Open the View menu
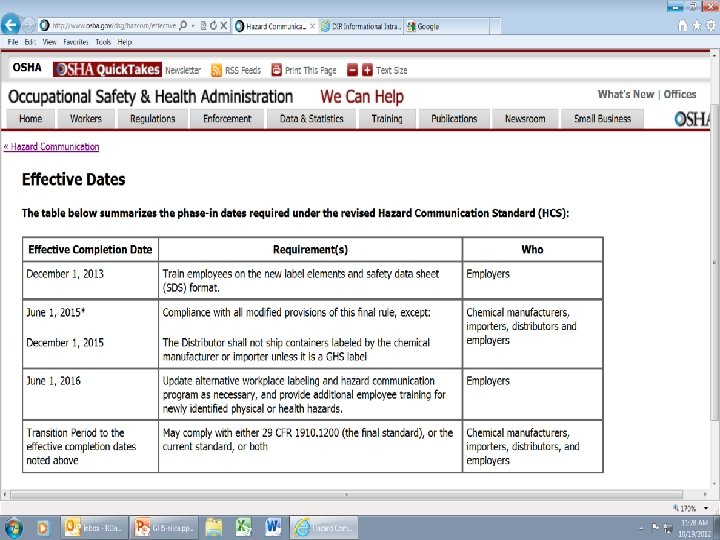The height and width of the screenshot is (540, 720). [x=49, y=42]
